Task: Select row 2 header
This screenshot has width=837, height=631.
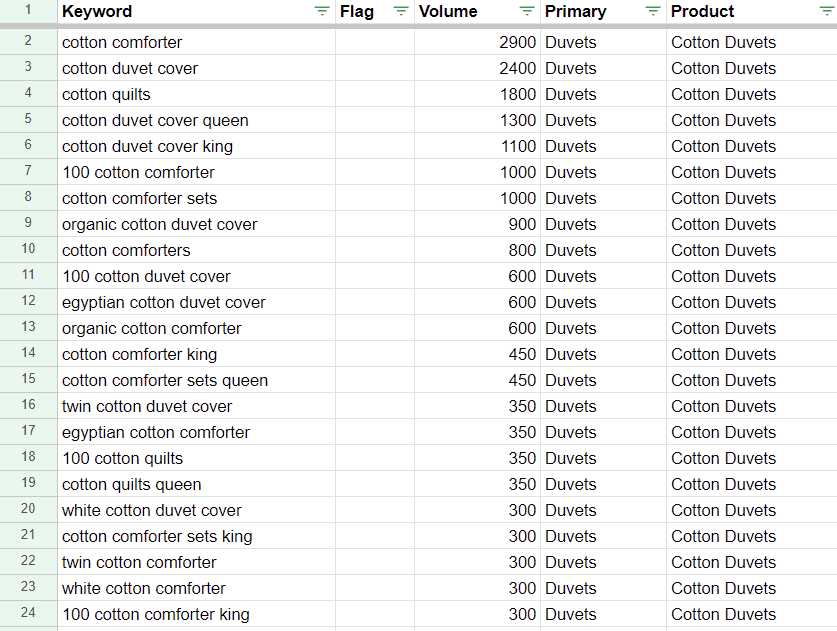Action: tap(28, 42)
